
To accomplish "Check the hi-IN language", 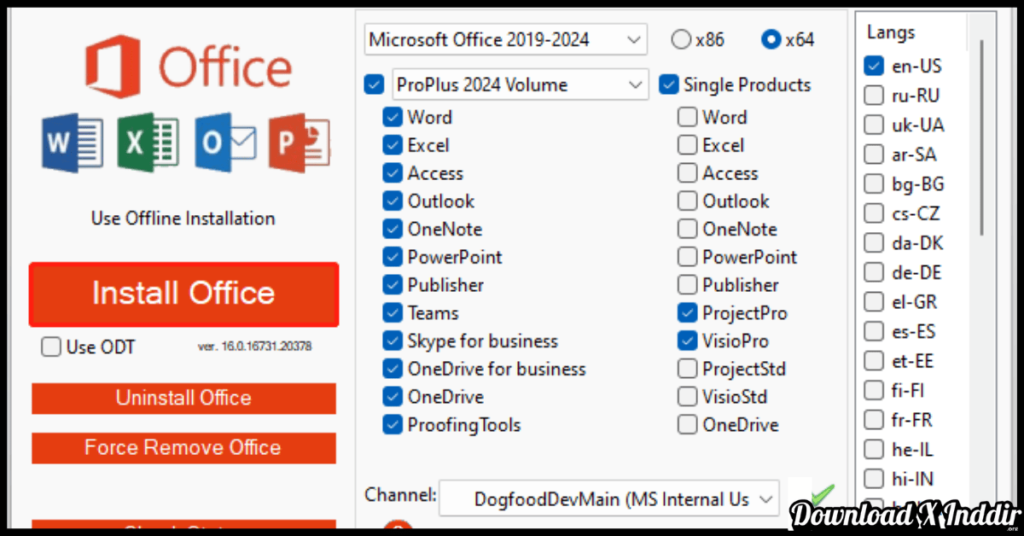I will 874,479.
